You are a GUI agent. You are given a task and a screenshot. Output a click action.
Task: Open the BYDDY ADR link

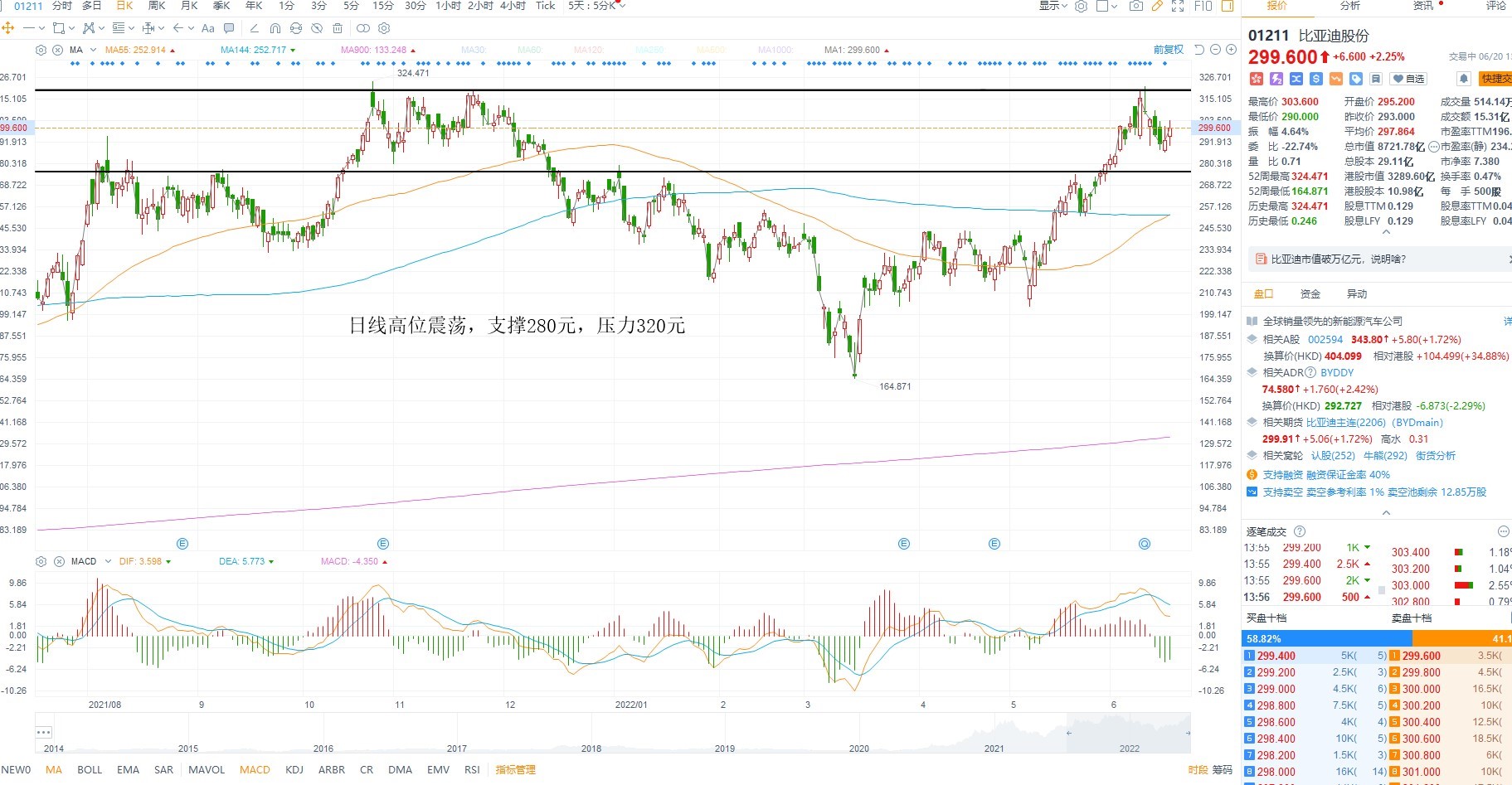pos(1337,372)
